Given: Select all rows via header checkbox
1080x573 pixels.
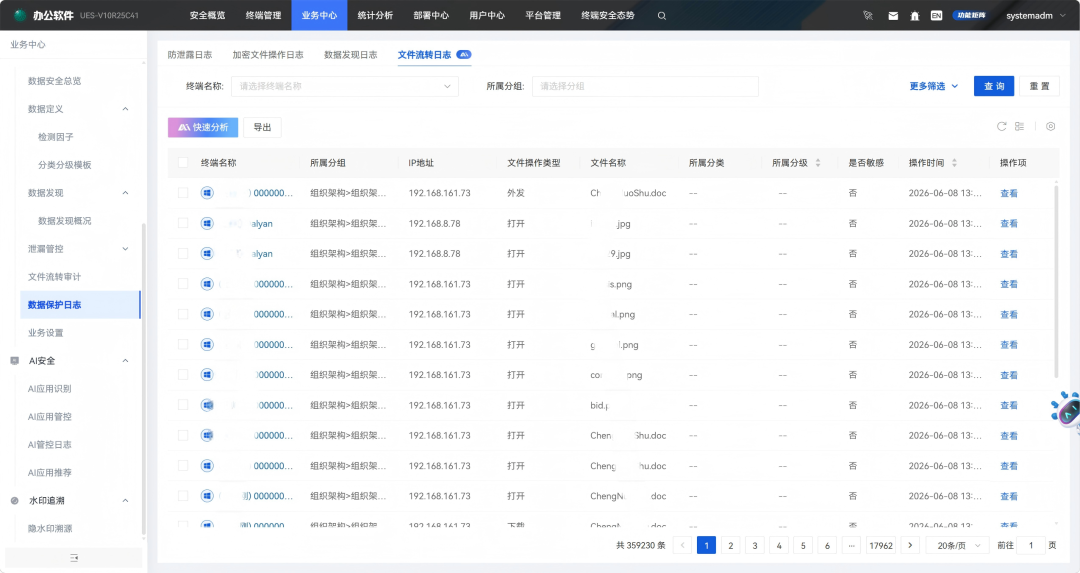Looking at the screenshot, I should (183, 163).
